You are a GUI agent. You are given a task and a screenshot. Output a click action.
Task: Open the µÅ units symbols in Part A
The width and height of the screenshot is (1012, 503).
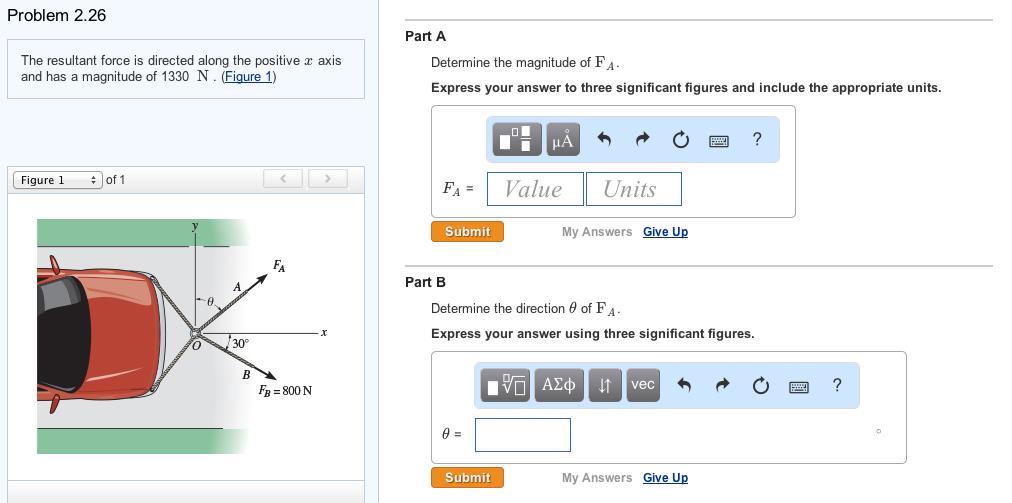click(x=563, y=139)
